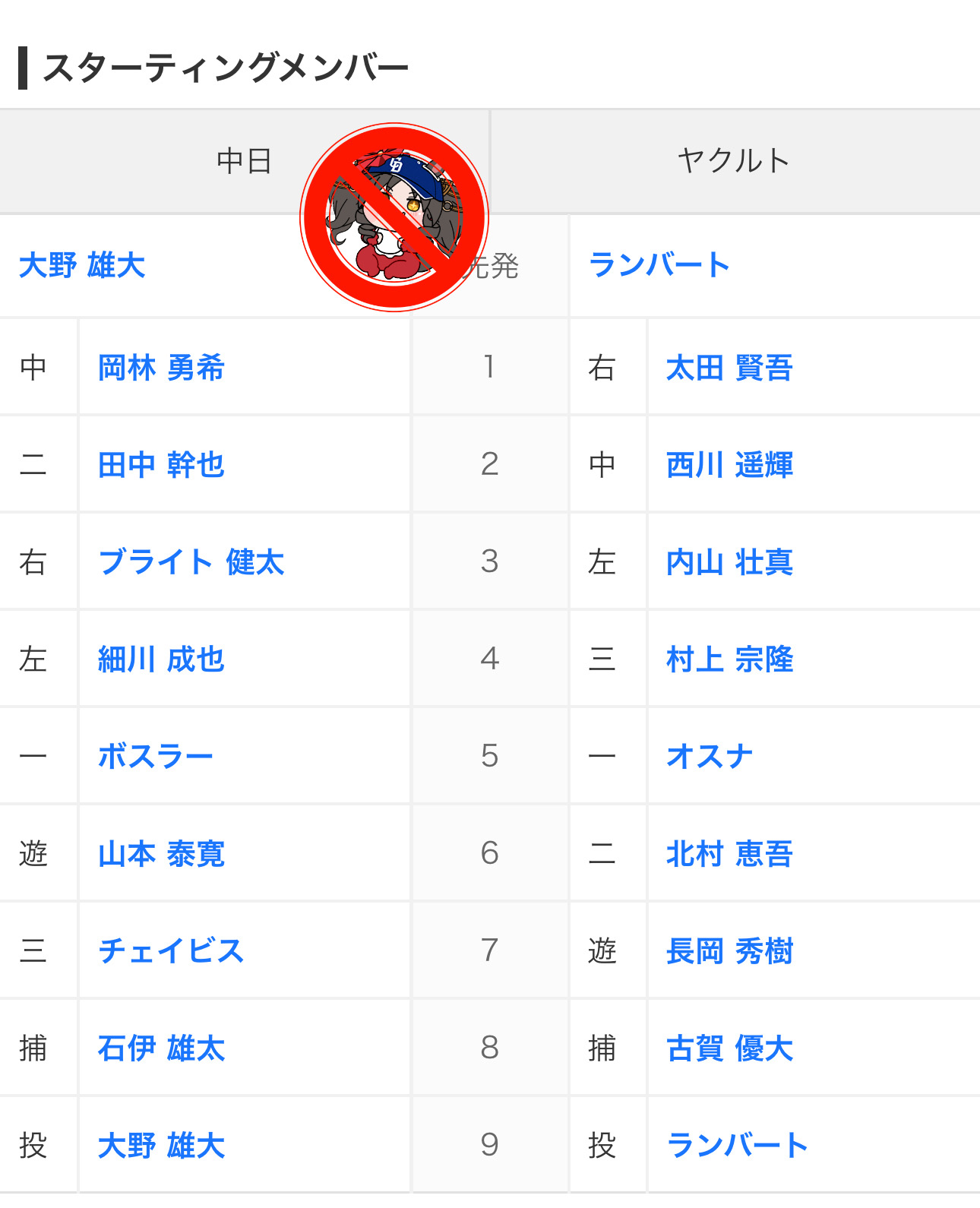Viewport: 980px width, 1208px height.
Task: Open 西川 遥輝 player profile
Action: click(729, 465)
